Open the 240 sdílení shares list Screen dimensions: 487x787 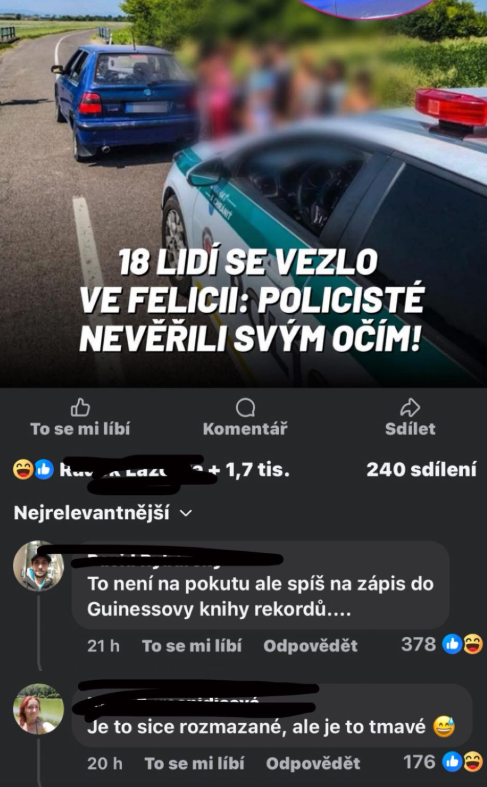[421, 470]
